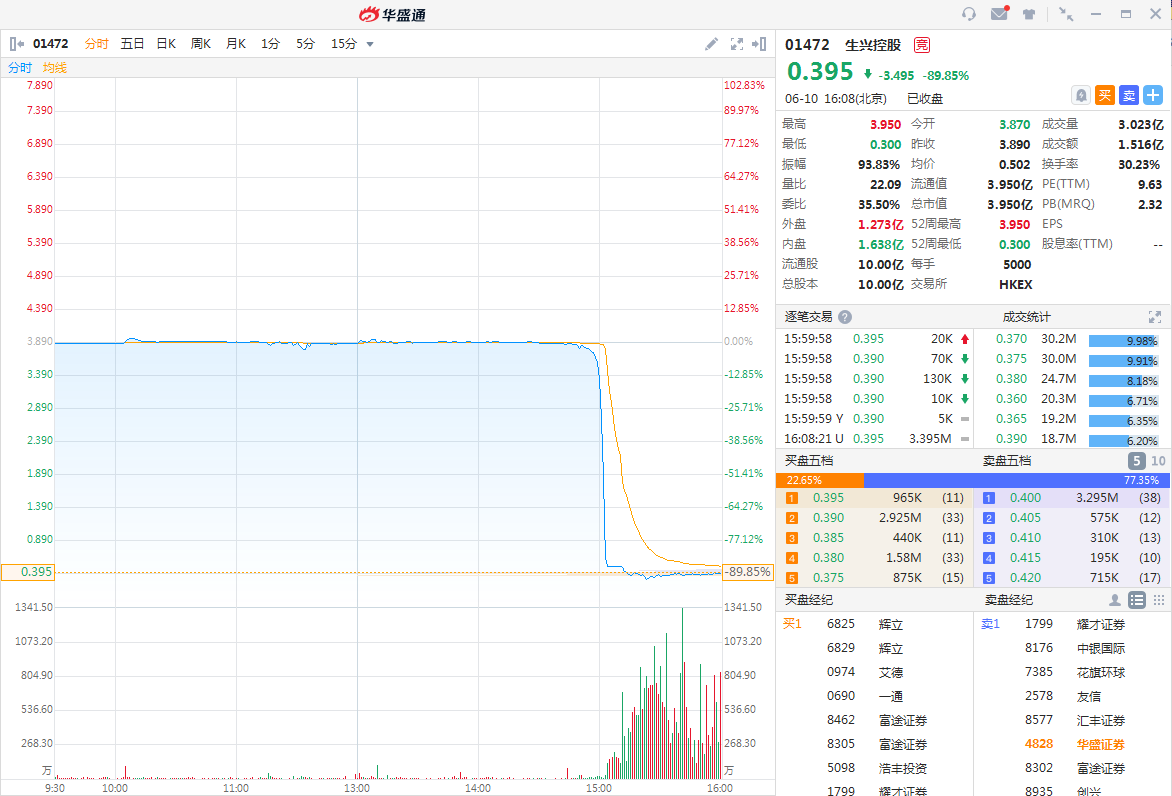Switch order book to 10 levels

tap(1158, 461)
